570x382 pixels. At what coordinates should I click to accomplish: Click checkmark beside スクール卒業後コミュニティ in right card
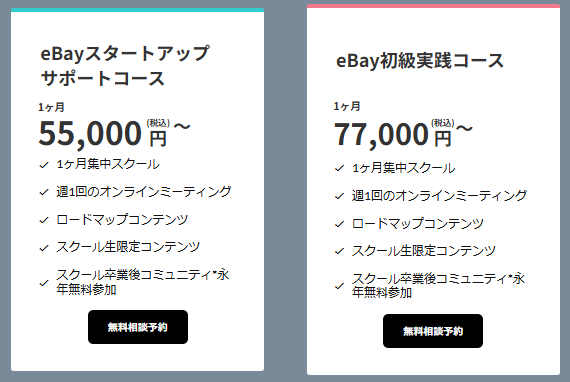(x=340, y=286)
